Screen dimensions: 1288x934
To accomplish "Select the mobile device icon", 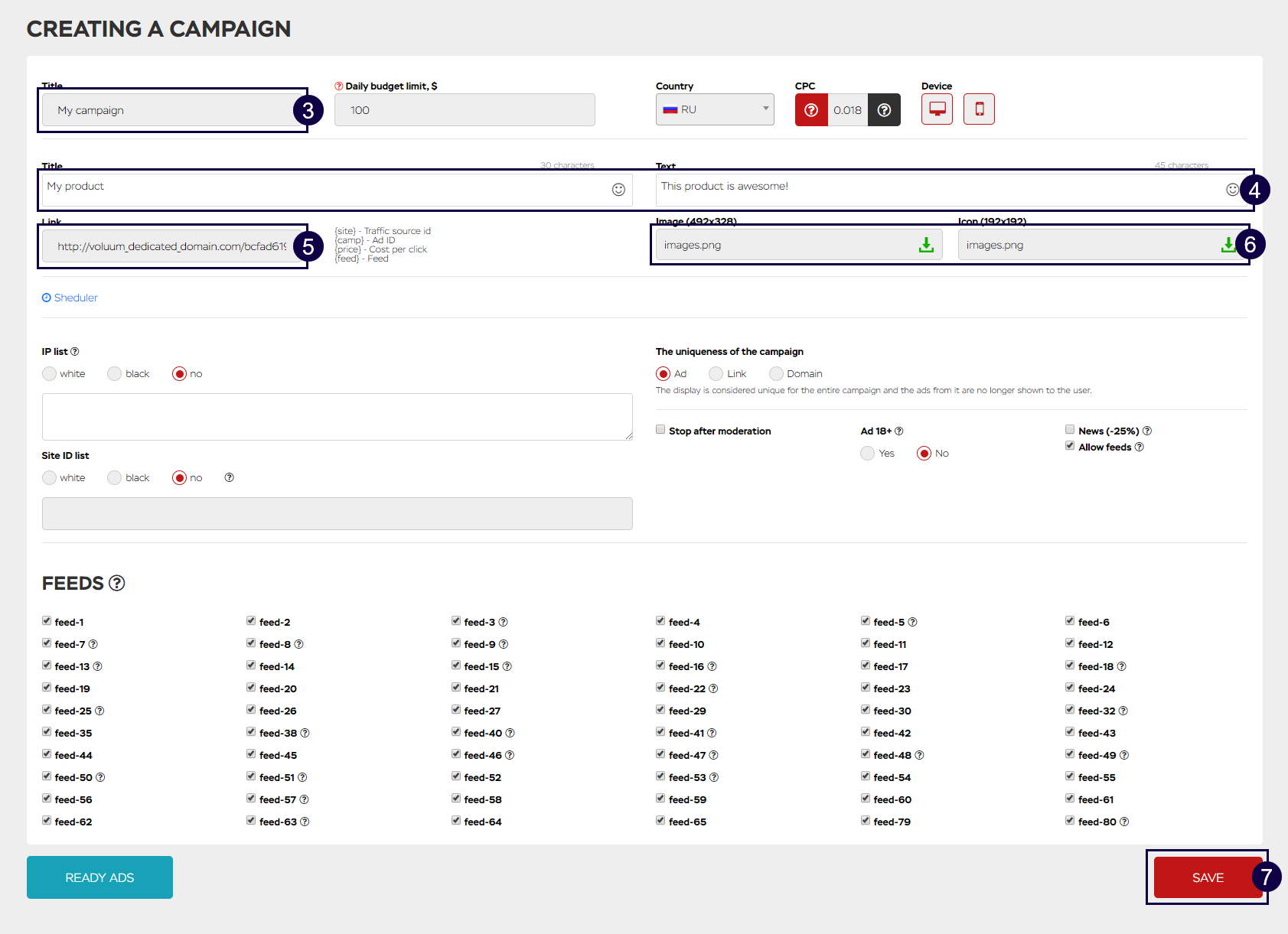I will [x=979, y=109].
